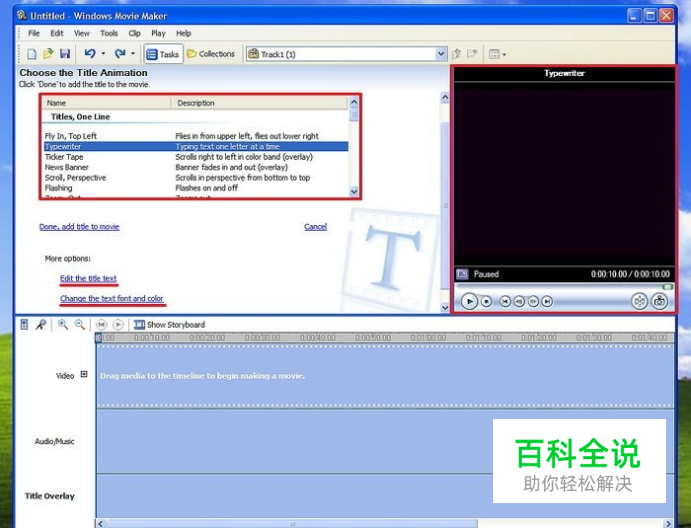Open the File menu
The image size is (691, 528).
click(x=33, y=33)
